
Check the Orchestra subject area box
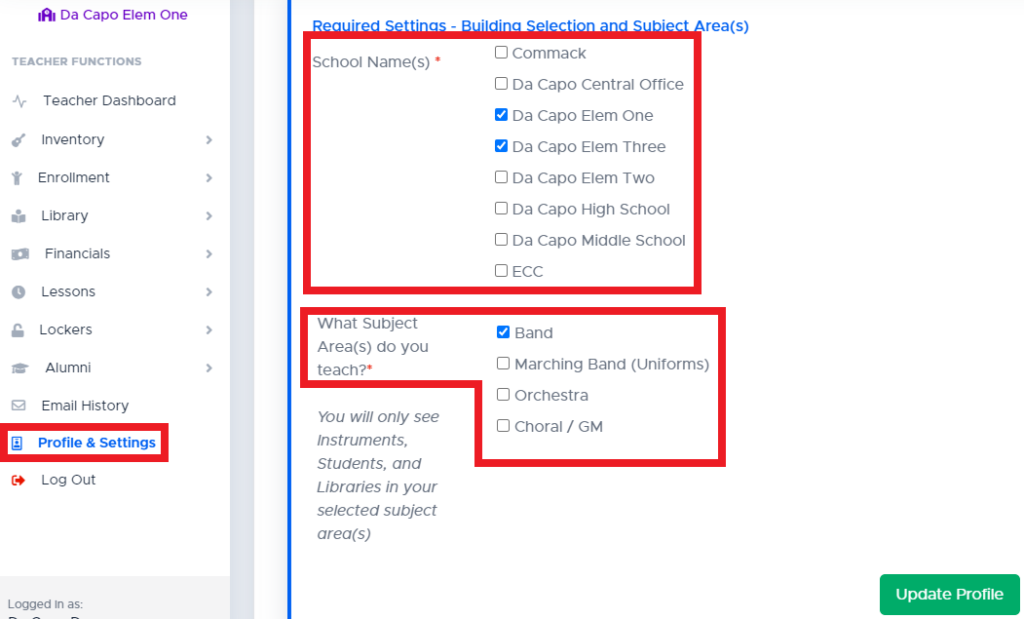[x=503, y=395]
